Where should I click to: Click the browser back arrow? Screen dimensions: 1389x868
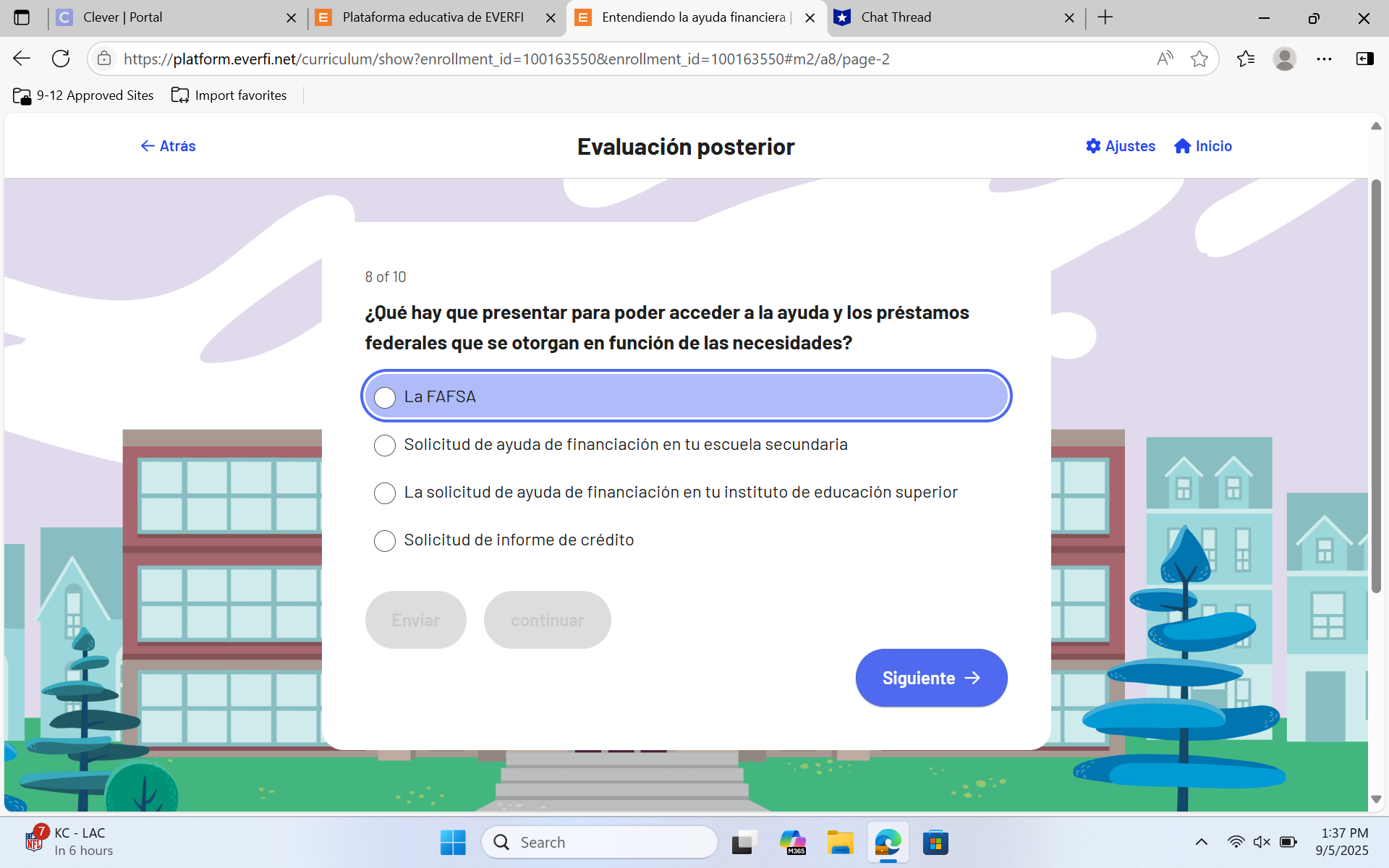coord(21,59)
